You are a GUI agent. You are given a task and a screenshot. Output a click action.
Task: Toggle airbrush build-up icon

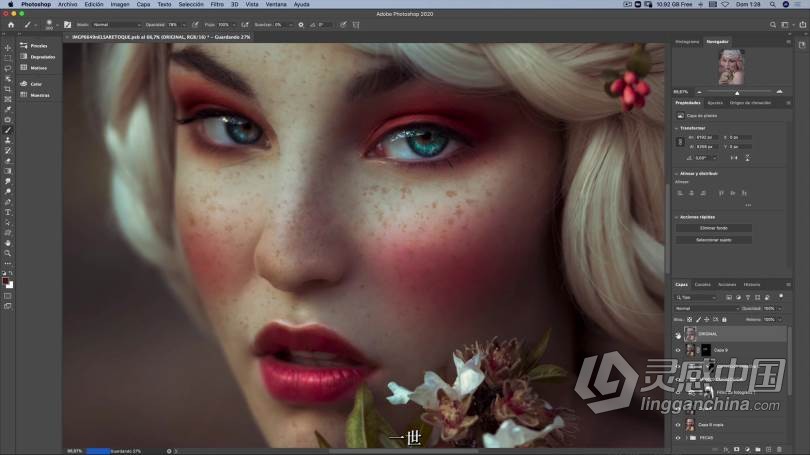point(245,25)
